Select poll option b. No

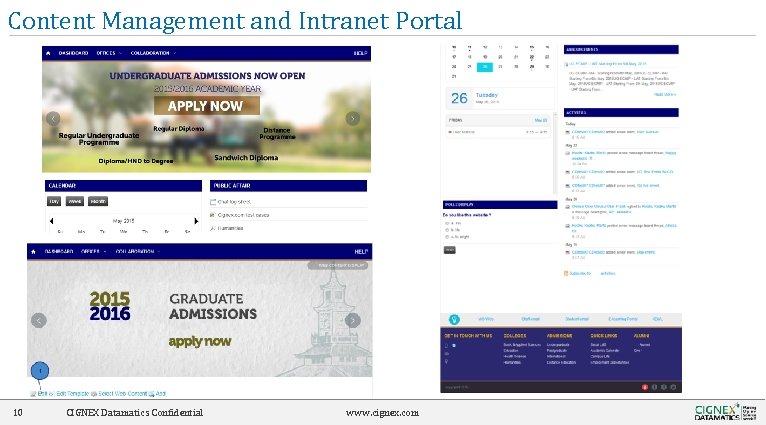(447, 230)
